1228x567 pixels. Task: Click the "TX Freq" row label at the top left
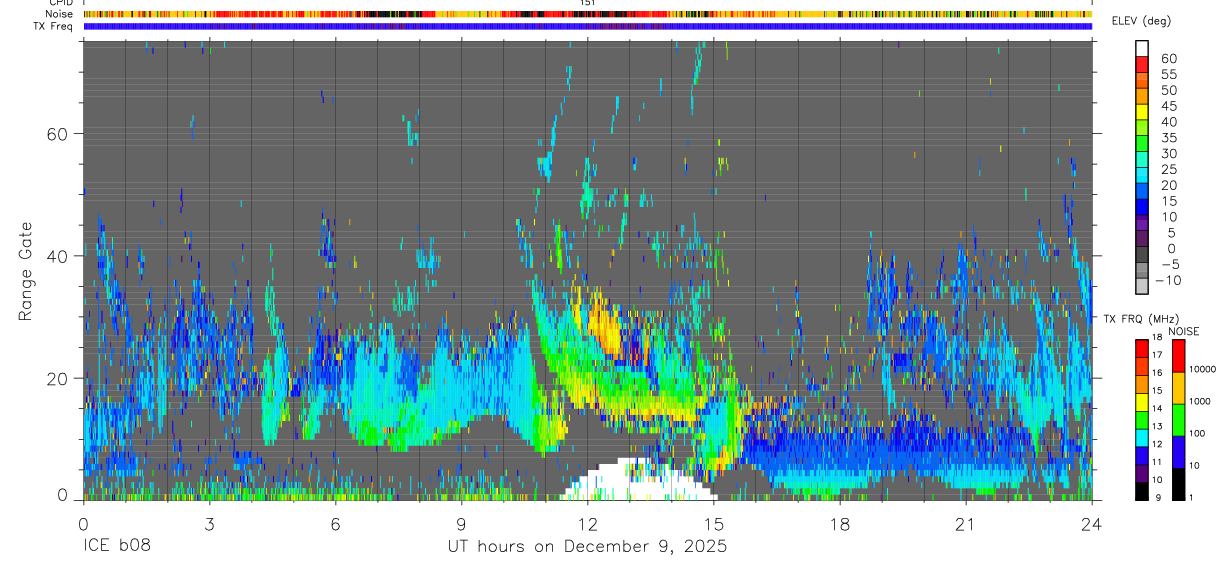[x=55, y=26]
